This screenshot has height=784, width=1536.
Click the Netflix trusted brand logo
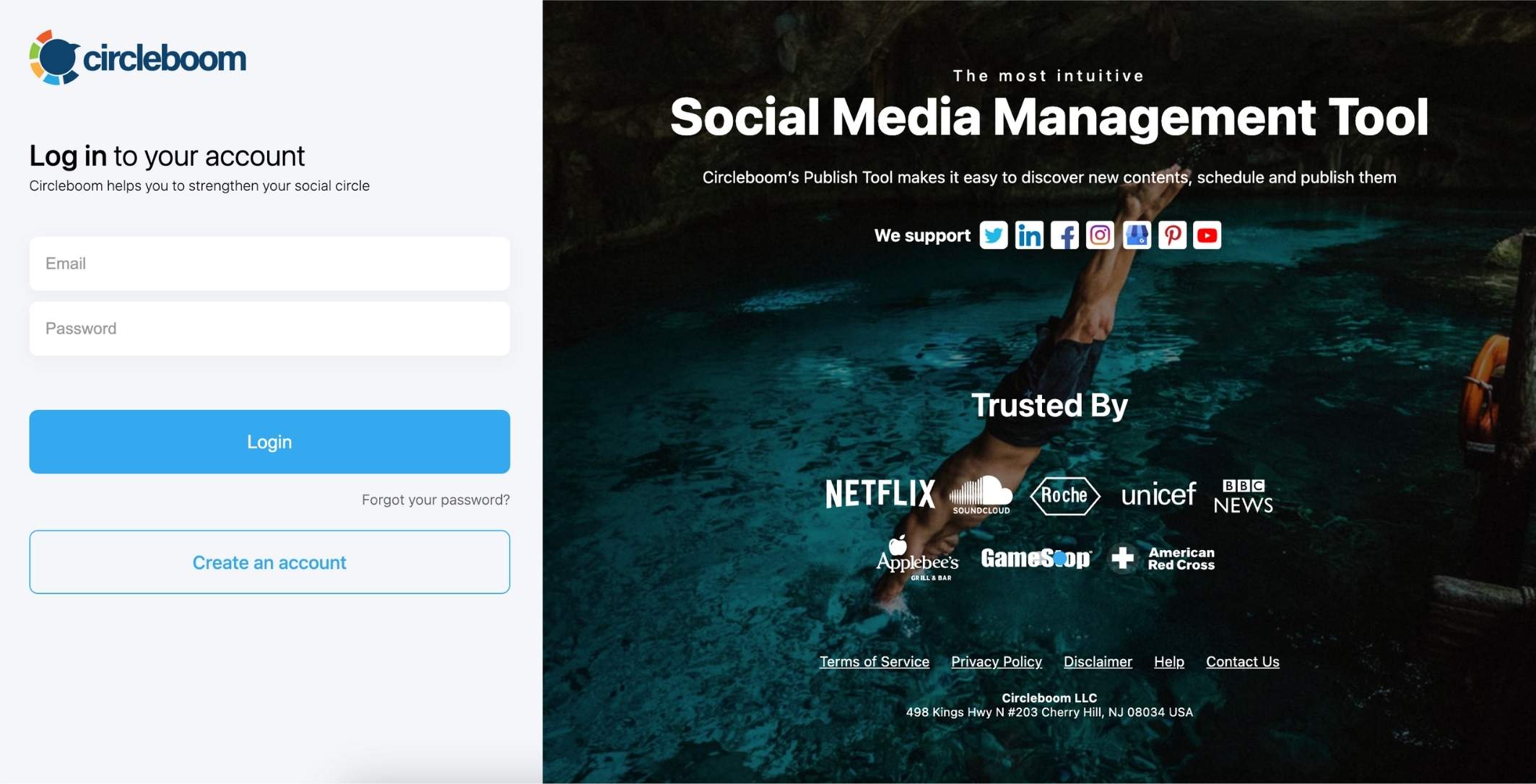(879, 492)
